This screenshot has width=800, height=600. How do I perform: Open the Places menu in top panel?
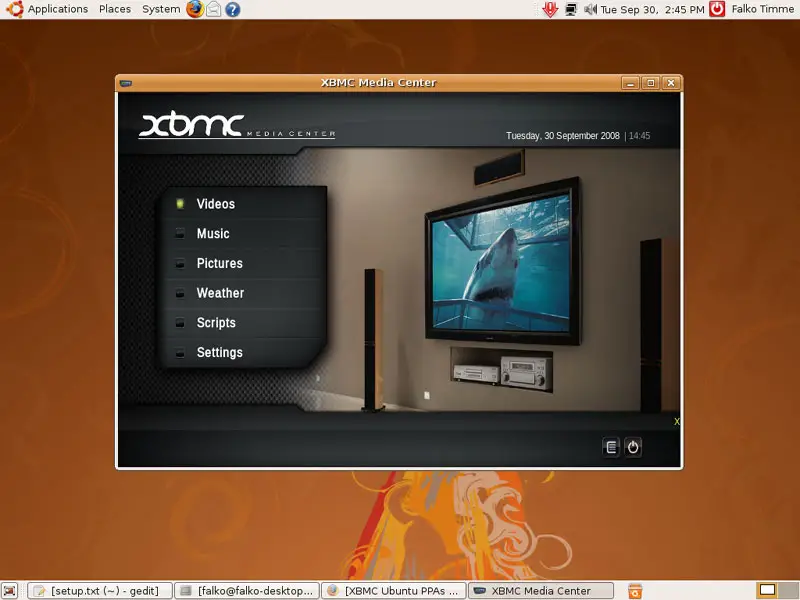pyautogui.click(x=115, y=9)
